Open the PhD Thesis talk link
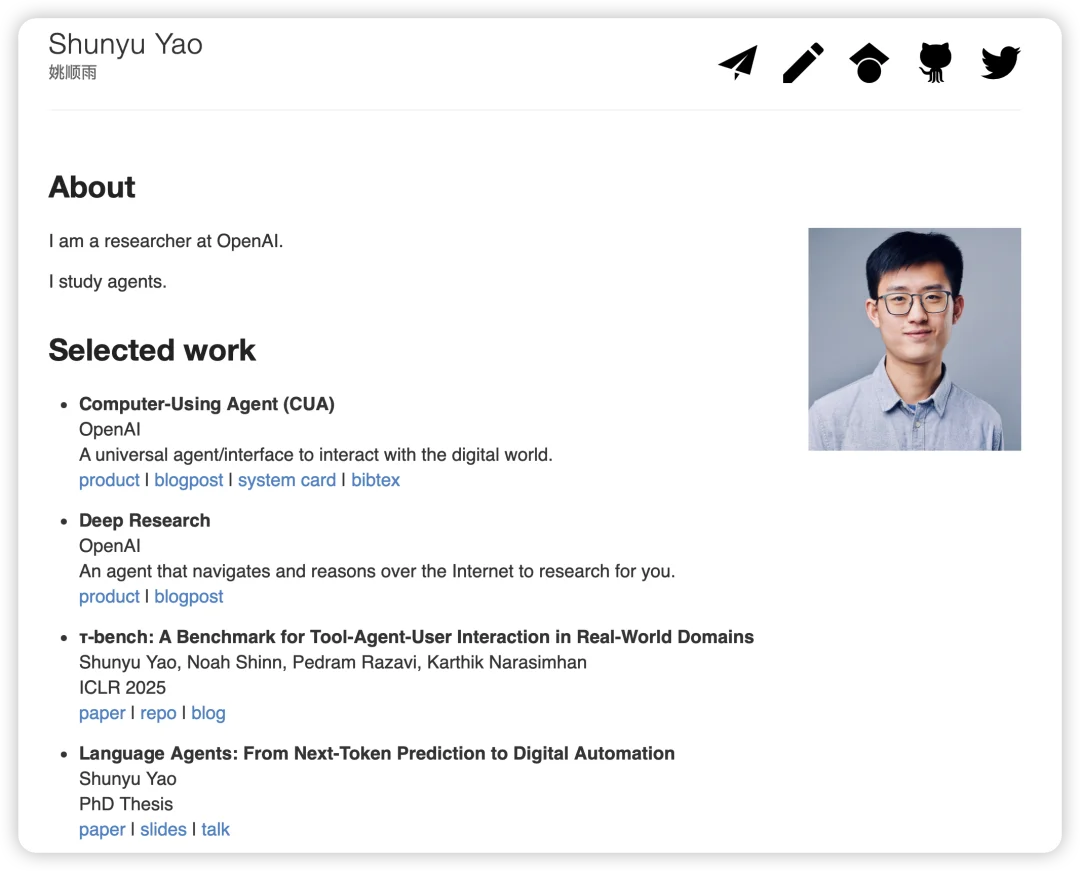The height and width of the screenshot is (871, 1080). [215, 830]
